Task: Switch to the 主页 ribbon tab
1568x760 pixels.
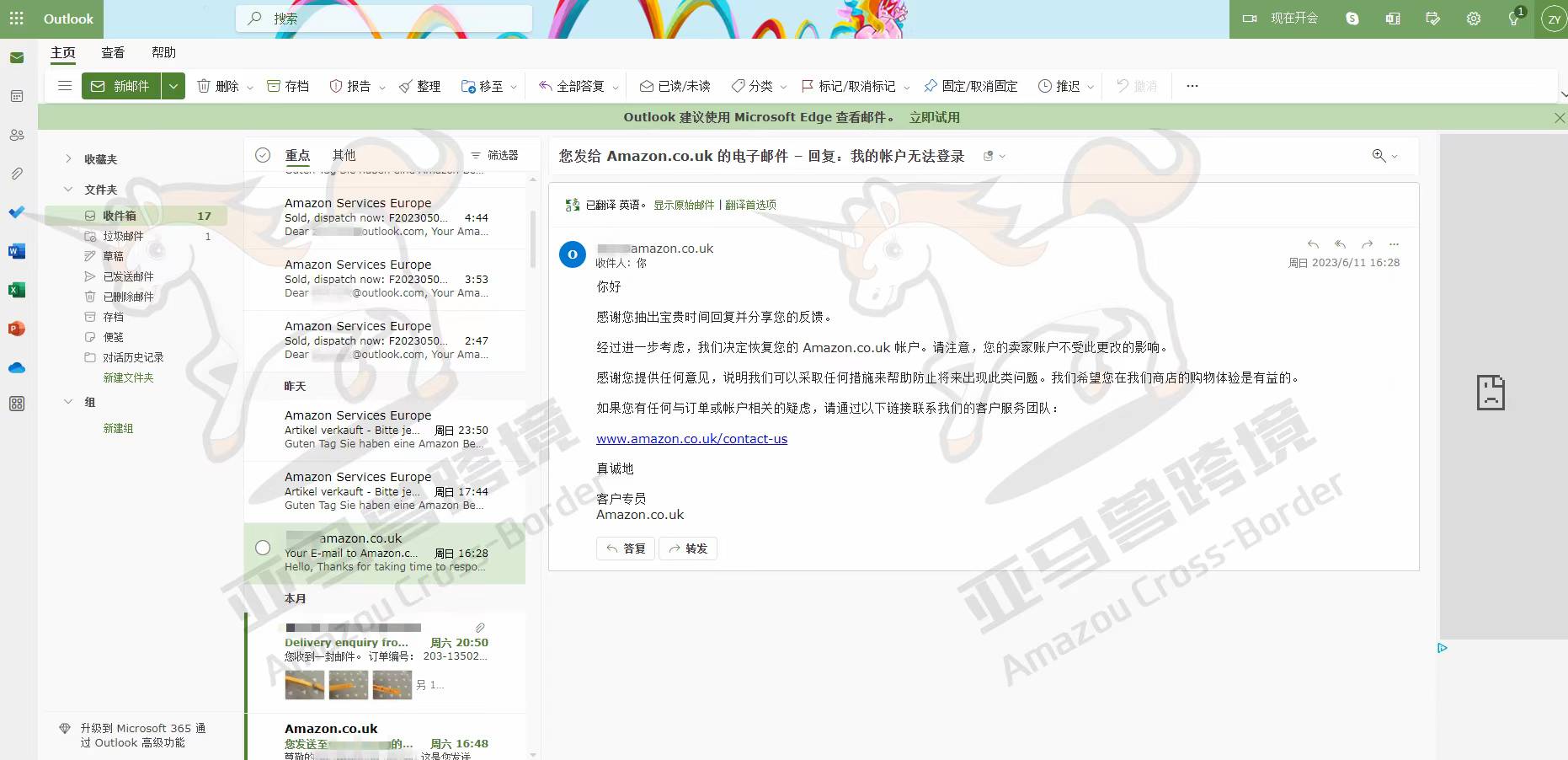Action: point(63,52)
